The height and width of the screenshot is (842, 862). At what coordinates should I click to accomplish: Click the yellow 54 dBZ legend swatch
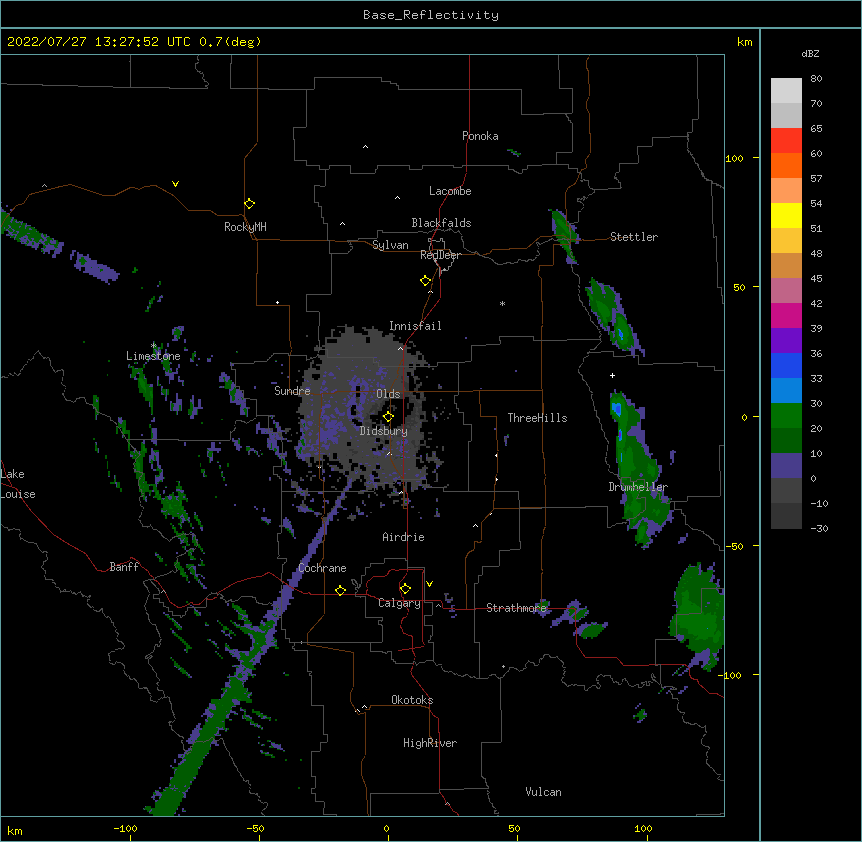point(786,215)
